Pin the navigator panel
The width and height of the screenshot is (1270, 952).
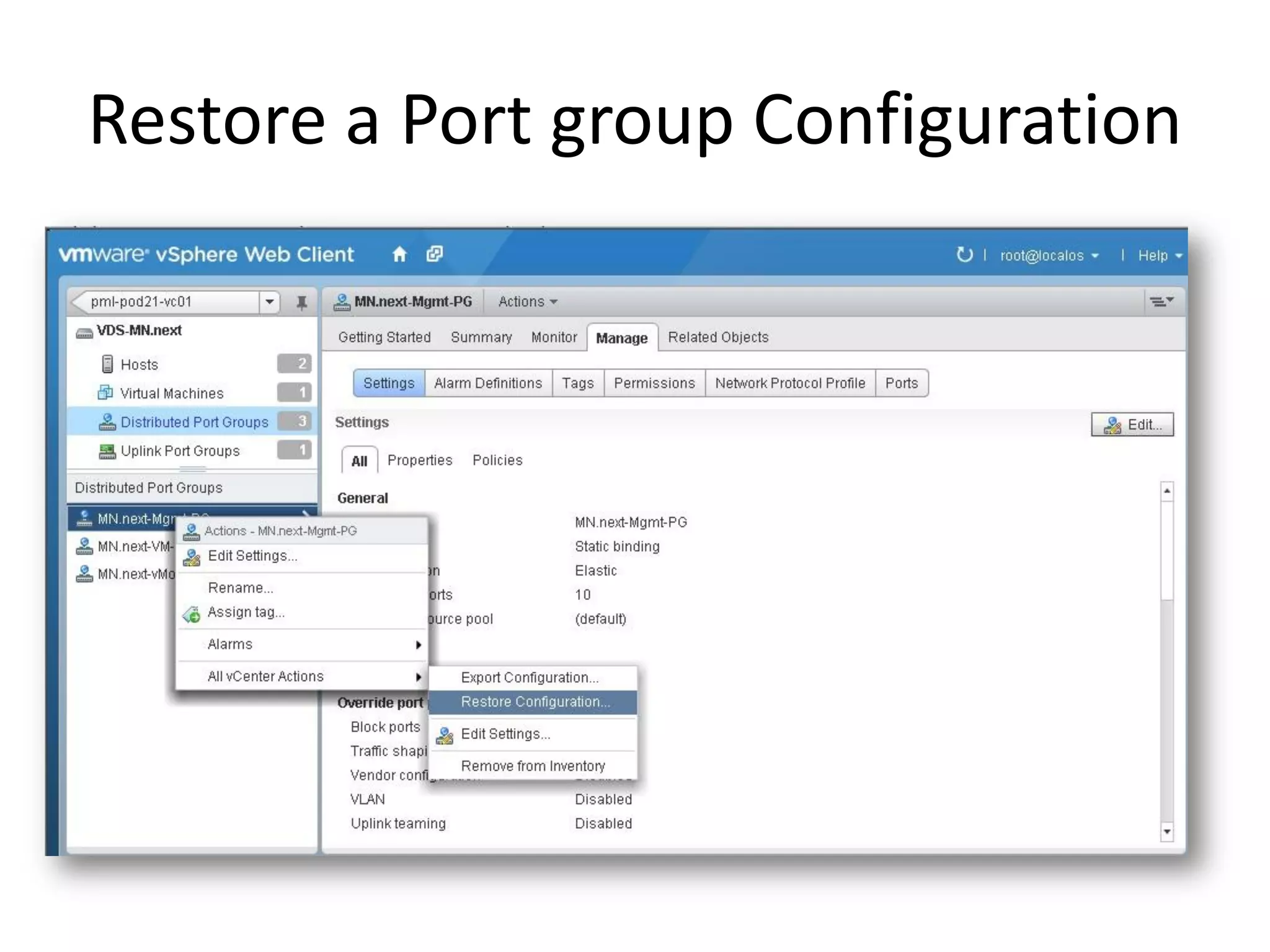pyautogui.click(x=301, y=302)
